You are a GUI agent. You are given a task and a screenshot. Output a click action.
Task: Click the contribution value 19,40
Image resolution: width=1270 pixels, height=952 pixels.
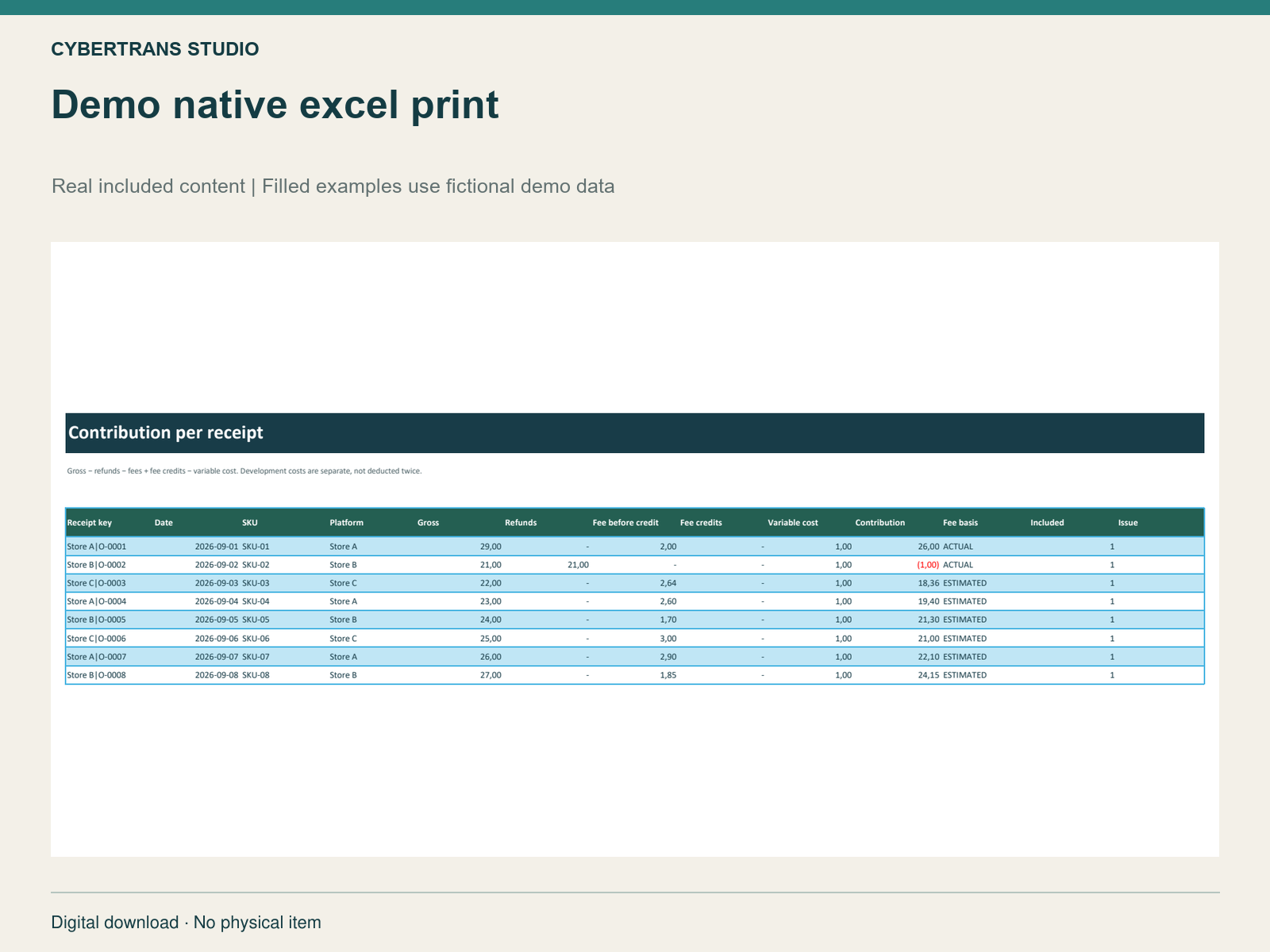[929, 601]
